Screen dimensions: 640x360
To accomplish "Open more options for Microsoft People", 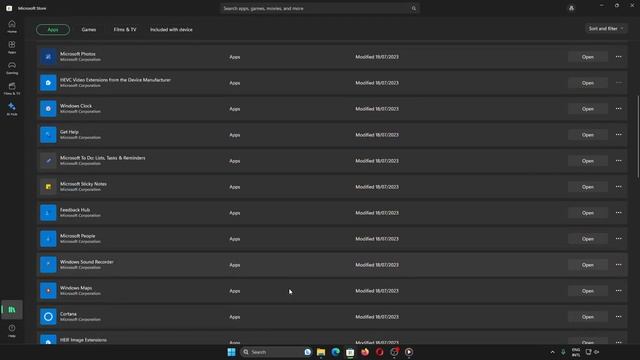I will tap(618, 239).
